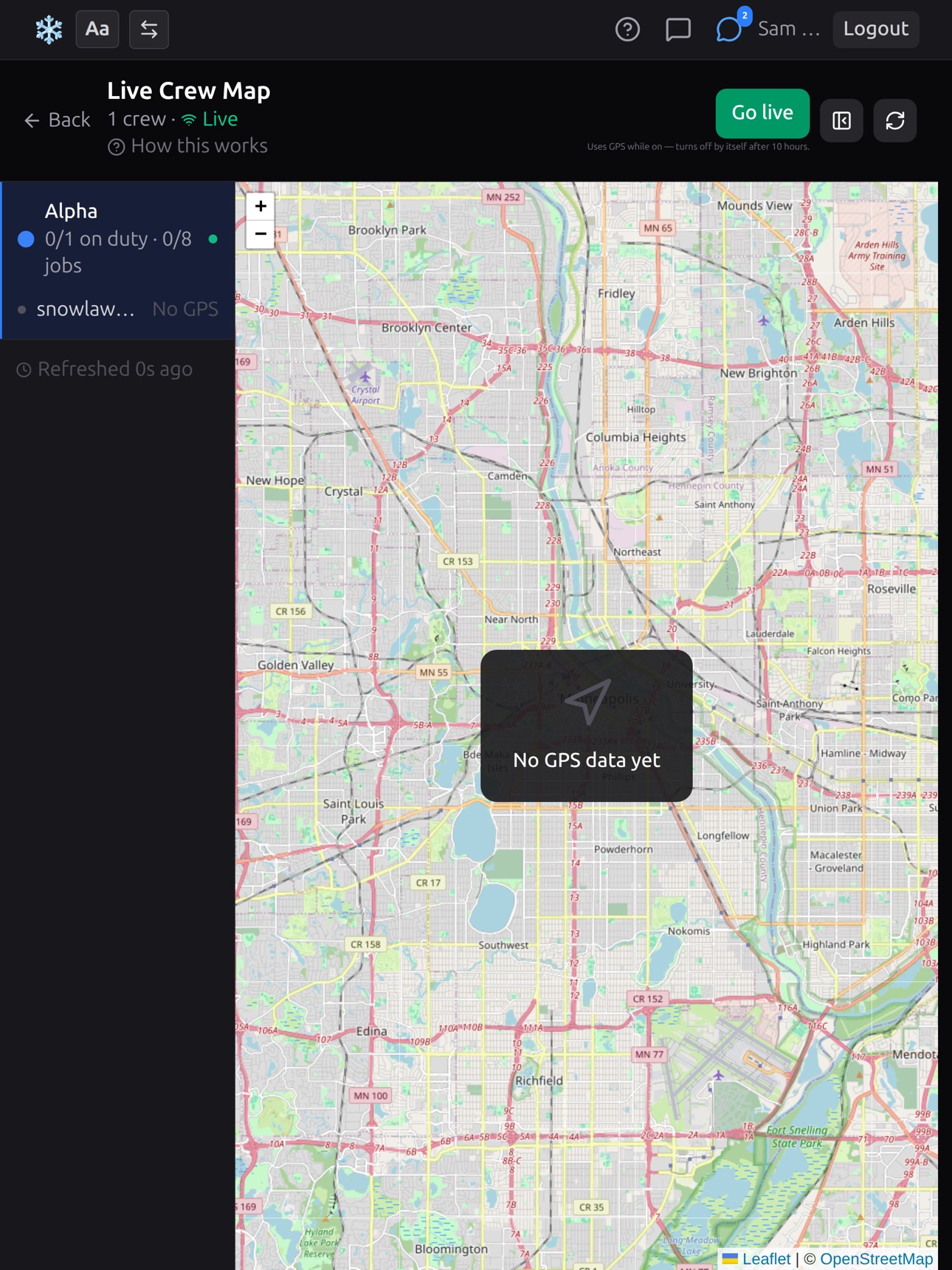Open the messages chat icon
Screen dimensions: 952x1270
point(677,30)
